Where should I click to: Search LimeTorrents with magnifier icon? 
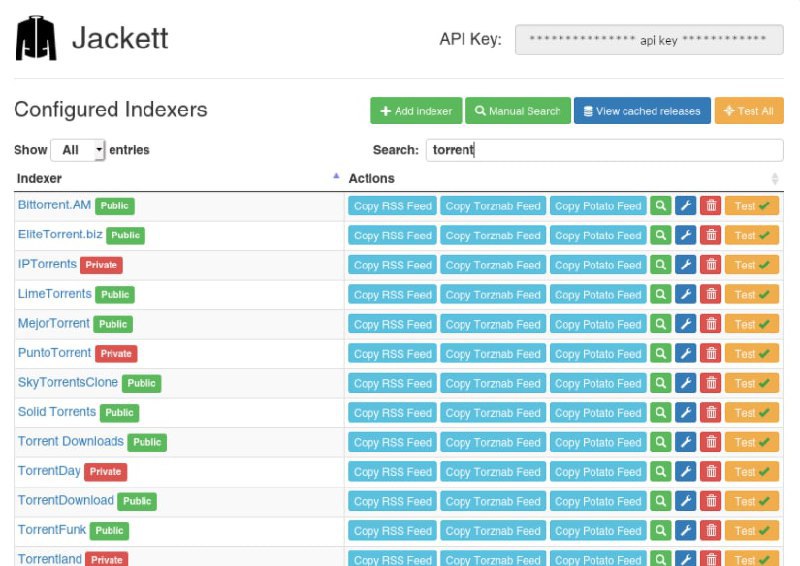660,294
